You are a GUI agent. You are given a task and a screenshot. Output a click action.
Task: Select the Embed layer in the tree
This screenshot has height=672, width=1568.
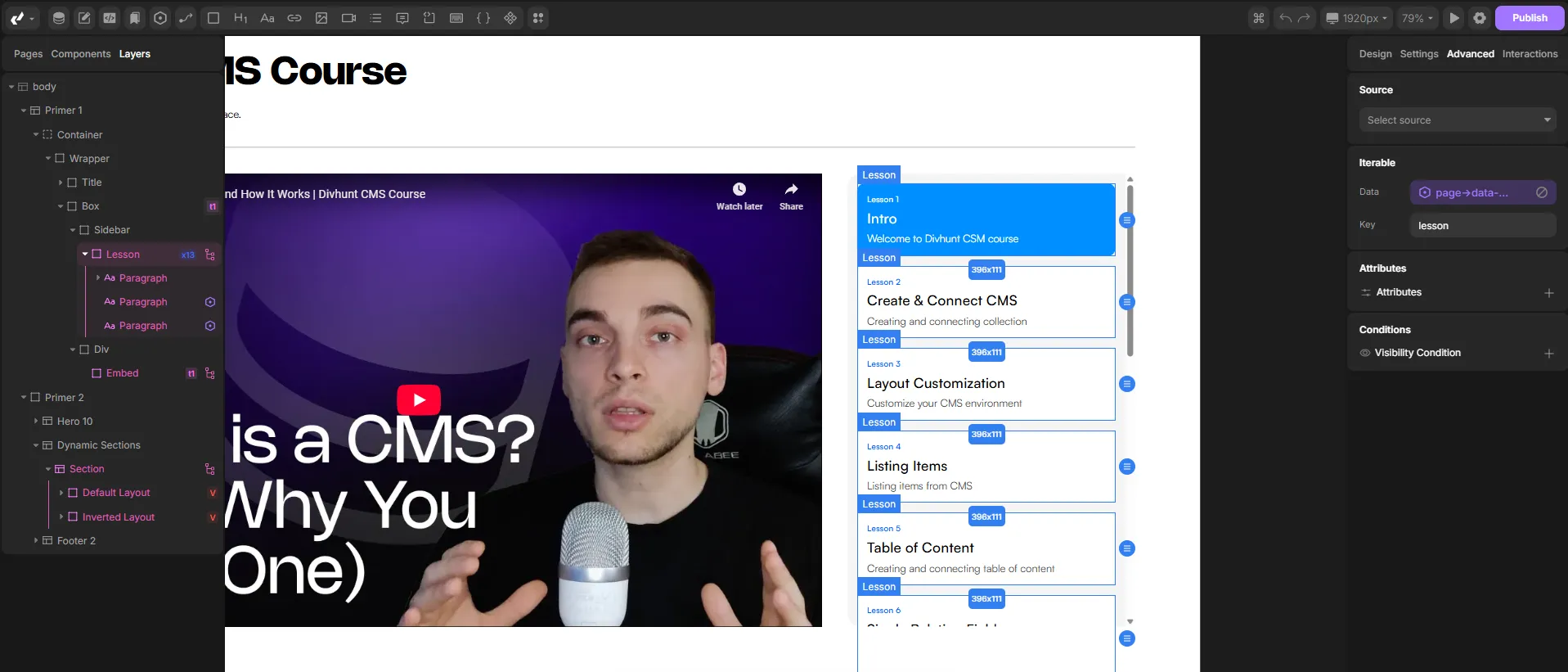123,373
